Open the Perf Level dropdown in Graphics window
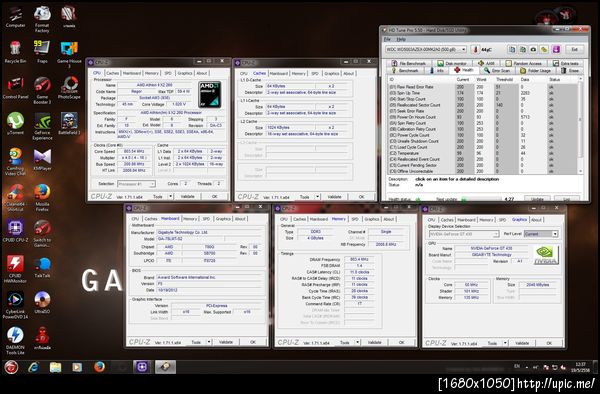600x394 pixels. point(541,234)
